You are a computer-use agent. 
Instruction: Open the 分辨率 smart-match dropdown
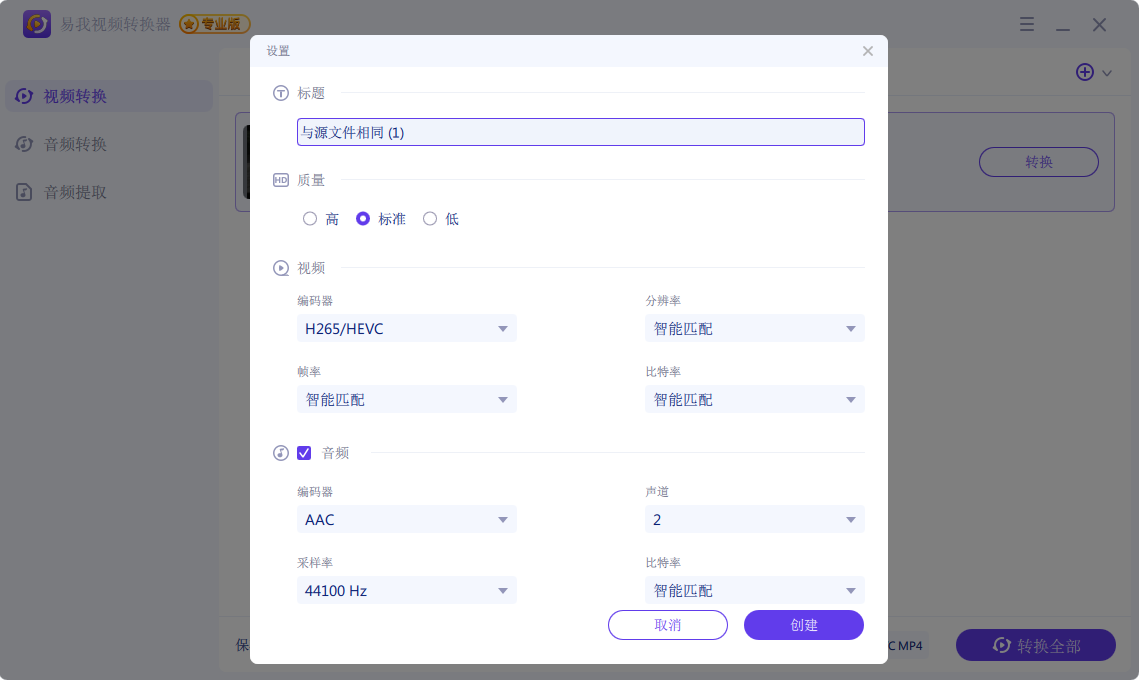[x=754, y=328]
